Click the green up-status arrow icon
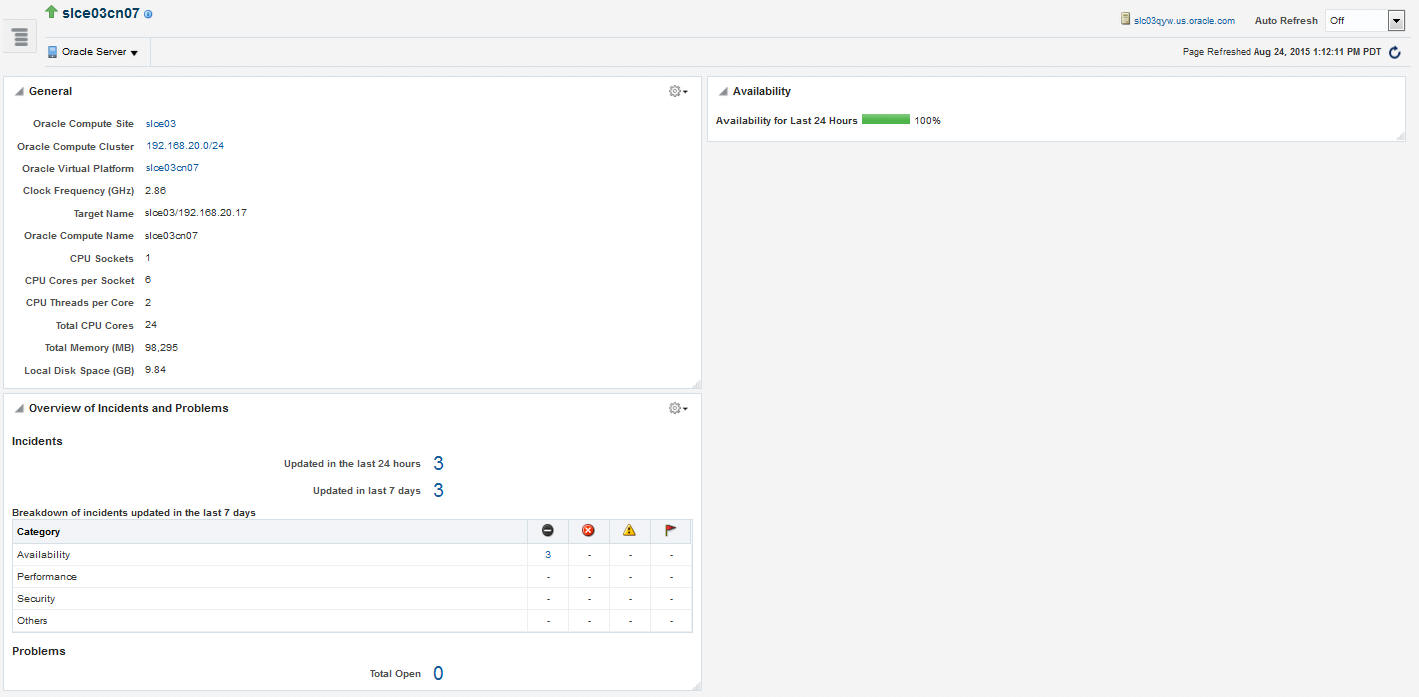 coord(52,12)
